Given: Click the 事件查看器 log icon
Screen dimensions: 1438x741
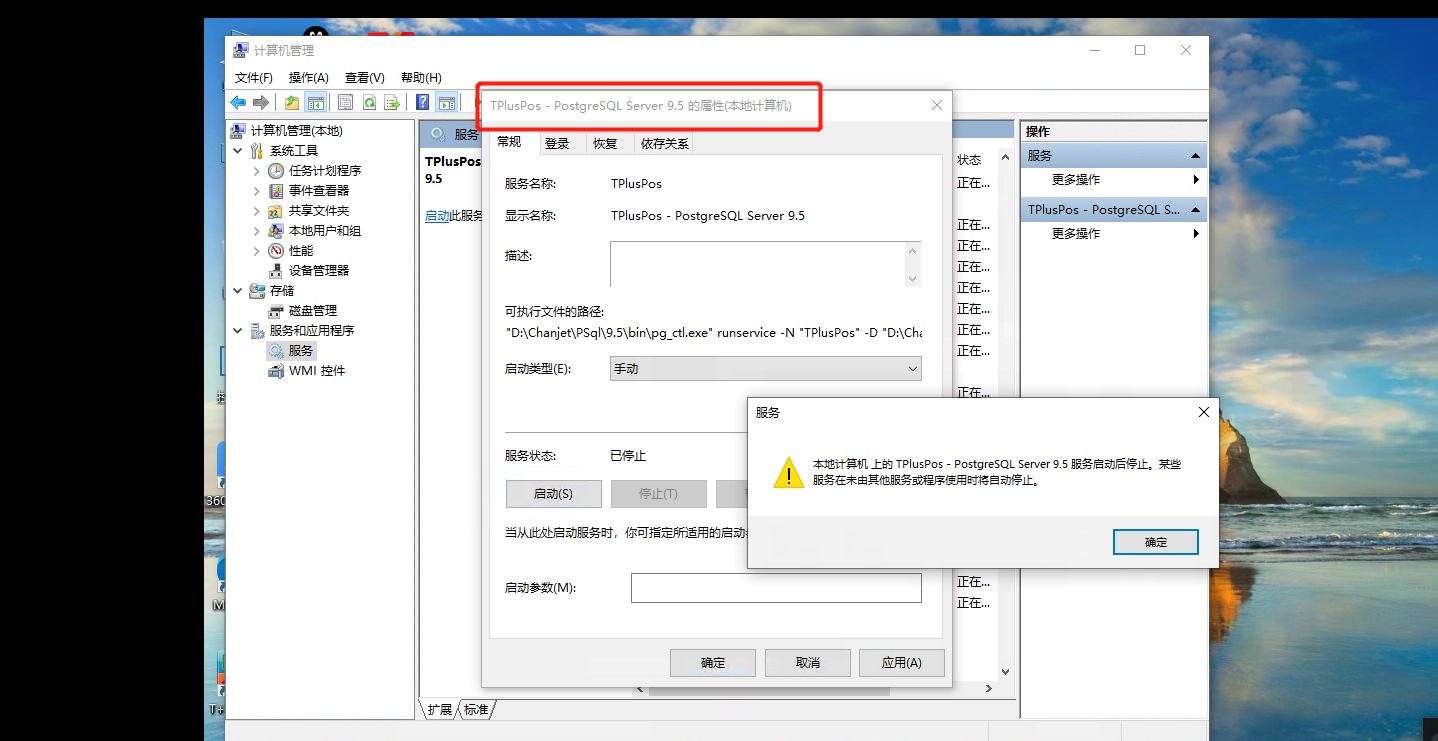Looking at the screenshot, I should [x=276, y=191].
